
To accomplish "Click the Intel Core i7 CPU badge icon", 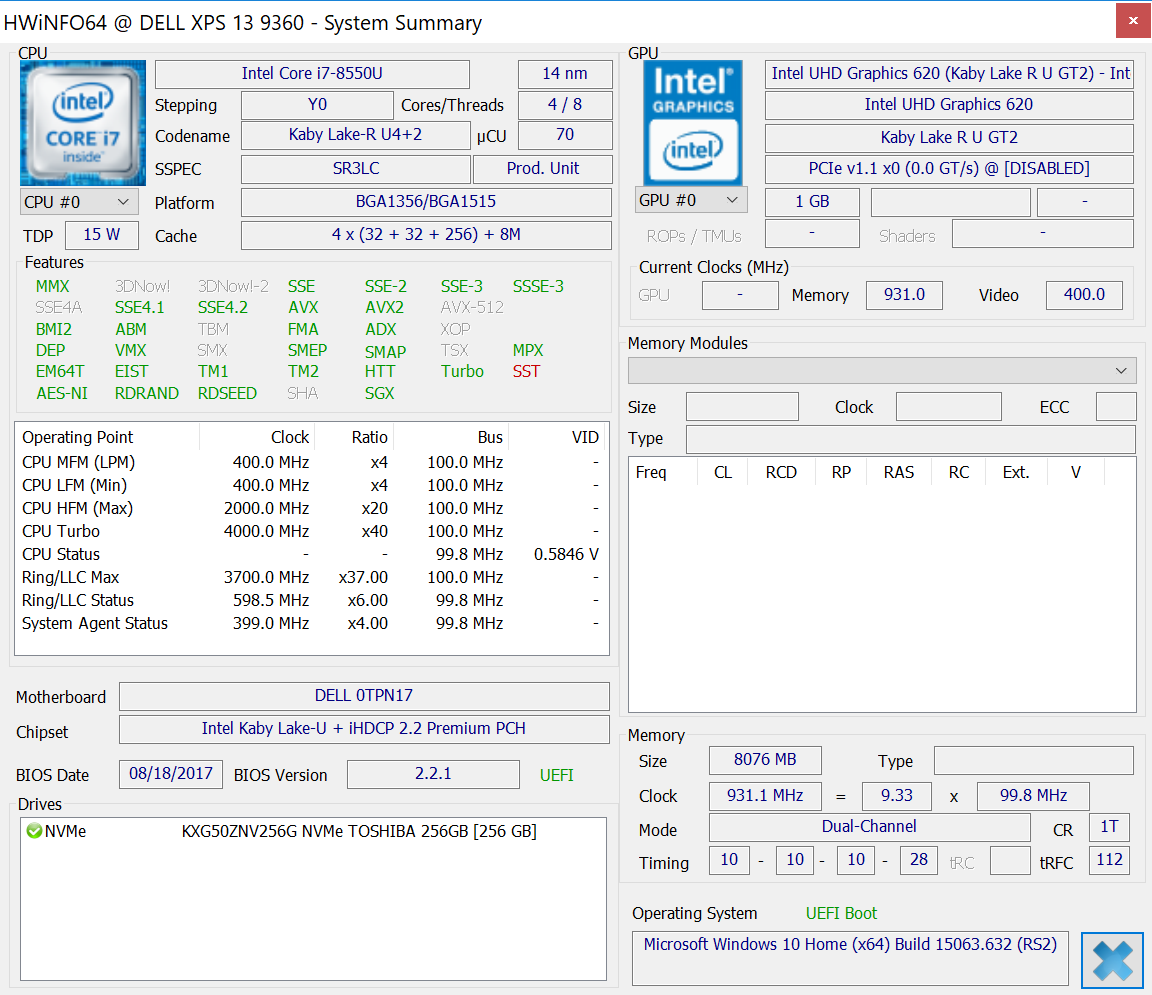I will 82,122.
